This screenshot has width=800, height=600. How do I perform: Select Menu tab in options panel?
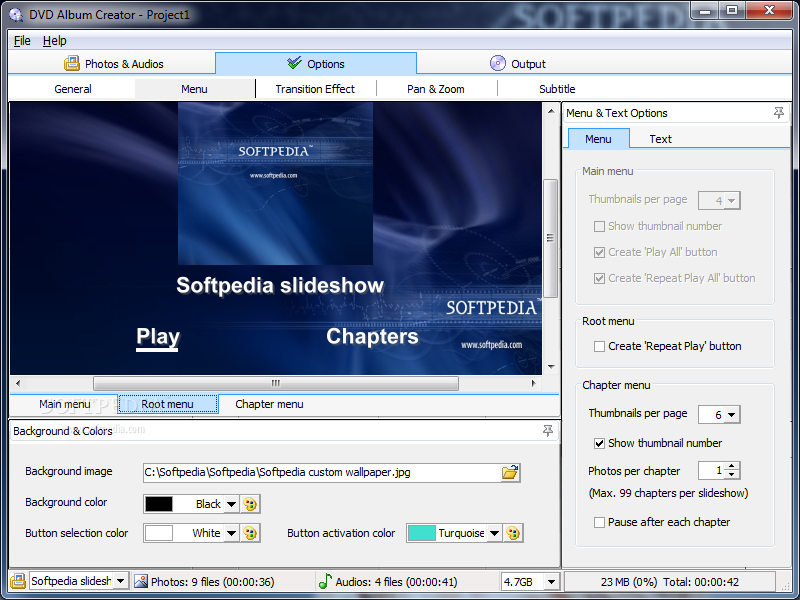coord(598,139)
